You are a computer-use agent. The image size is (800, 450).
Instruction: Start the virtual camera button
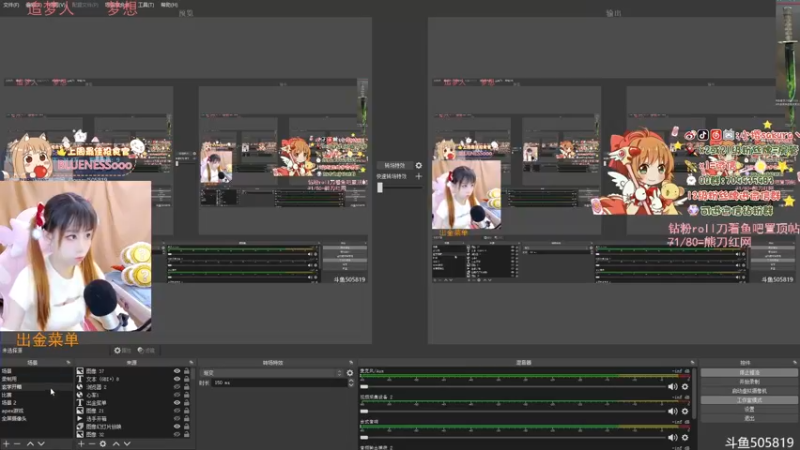tap(749, 391)
